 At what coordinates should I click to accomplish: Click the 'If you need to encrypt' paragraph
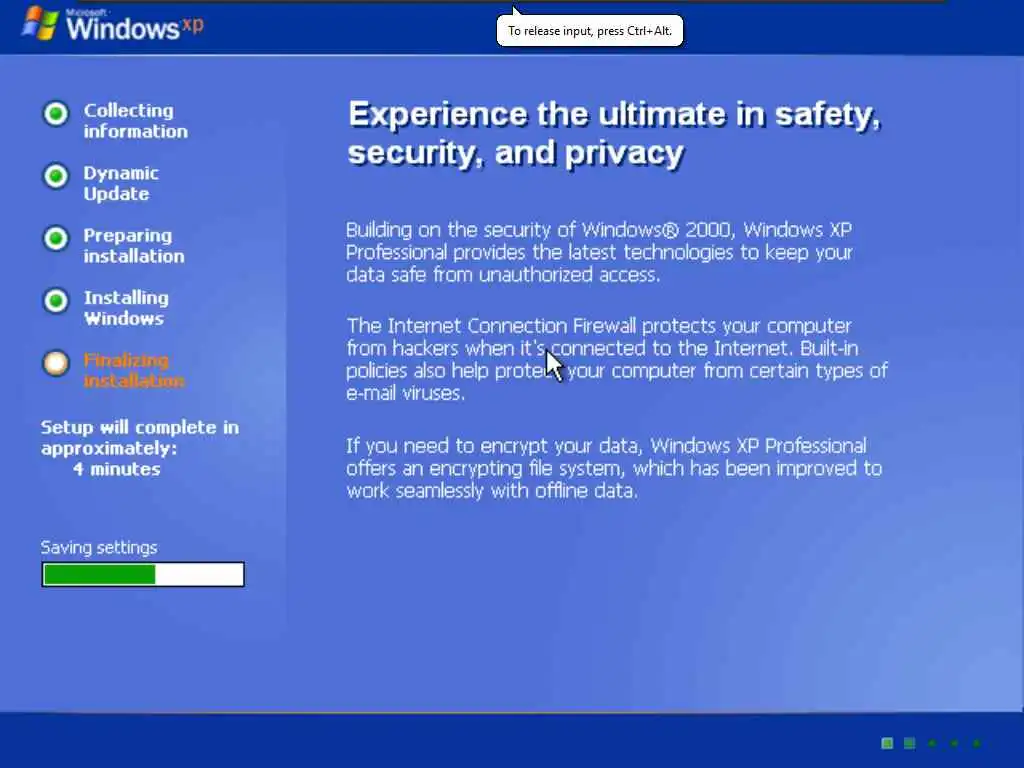[x=614, y=468]
